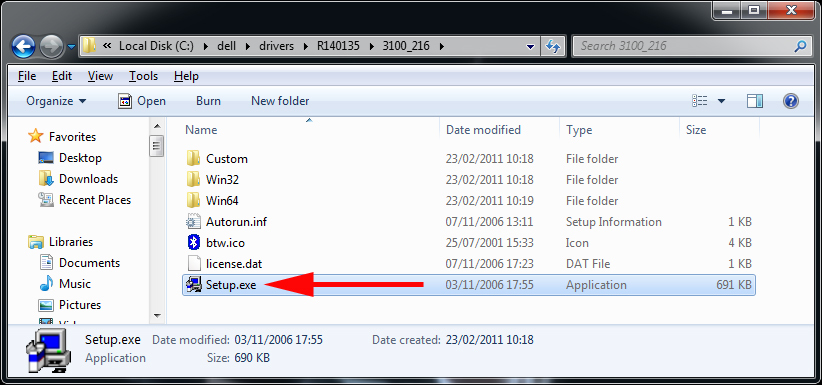This screenshot has height=385, width=822.
Task: Click the Desktop icon in sidebar
Action: pyautogui.click(x=46, y=157)
